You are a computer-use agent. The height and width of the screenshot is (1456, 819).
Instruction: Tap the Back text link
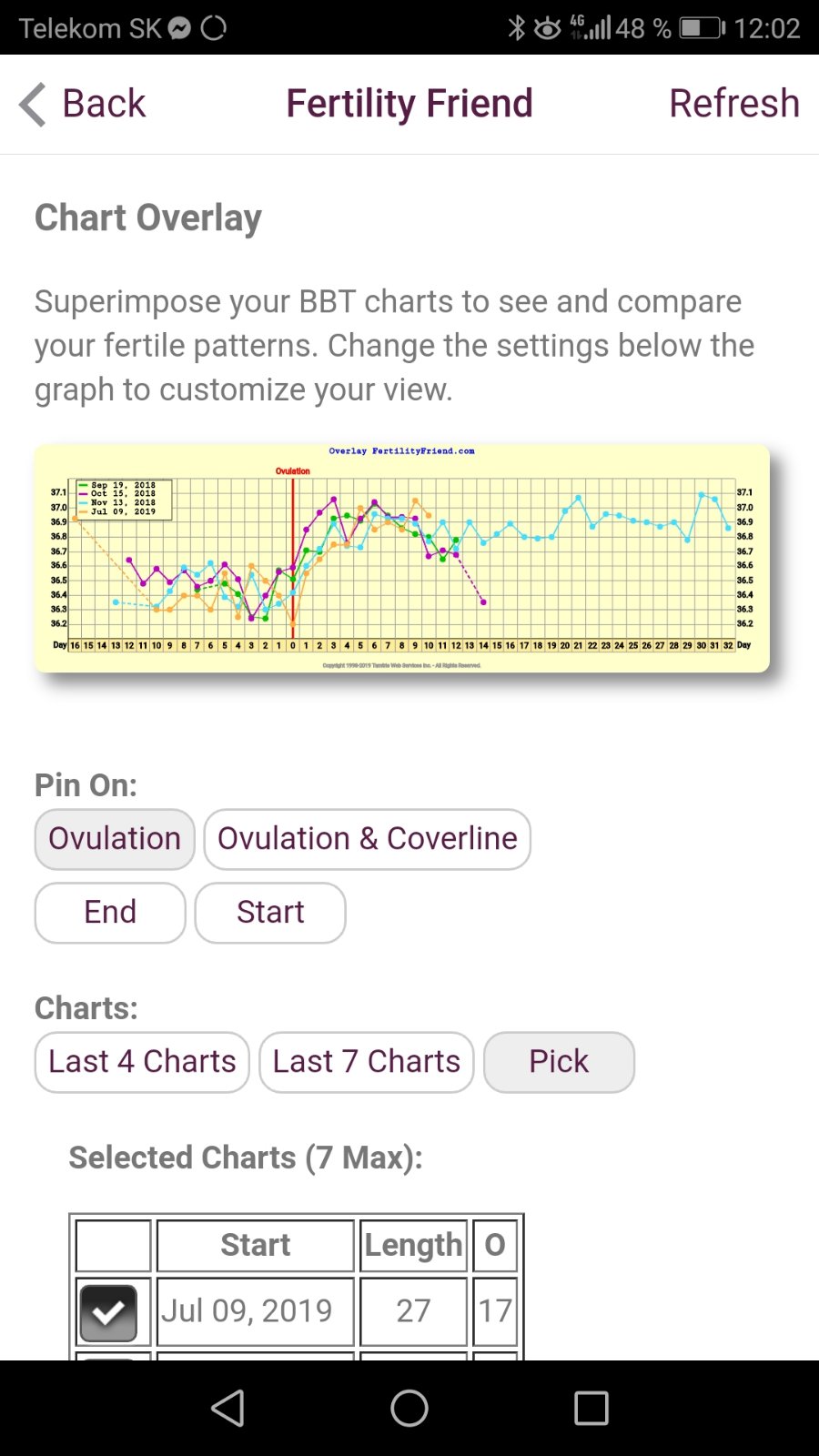point(104,104)
